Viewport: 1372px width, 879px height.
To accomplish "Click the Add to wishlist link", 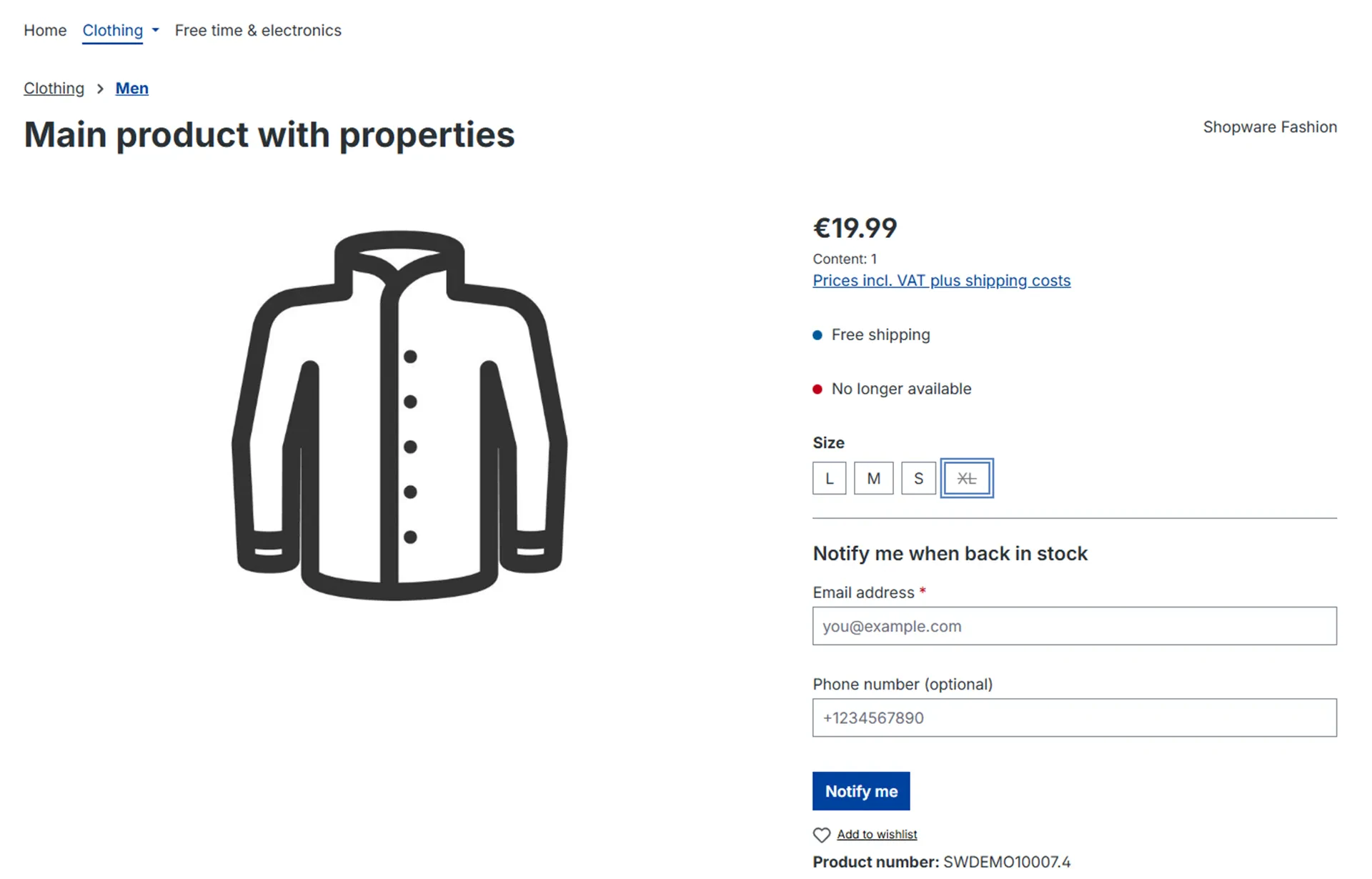I will pos(877,834).
